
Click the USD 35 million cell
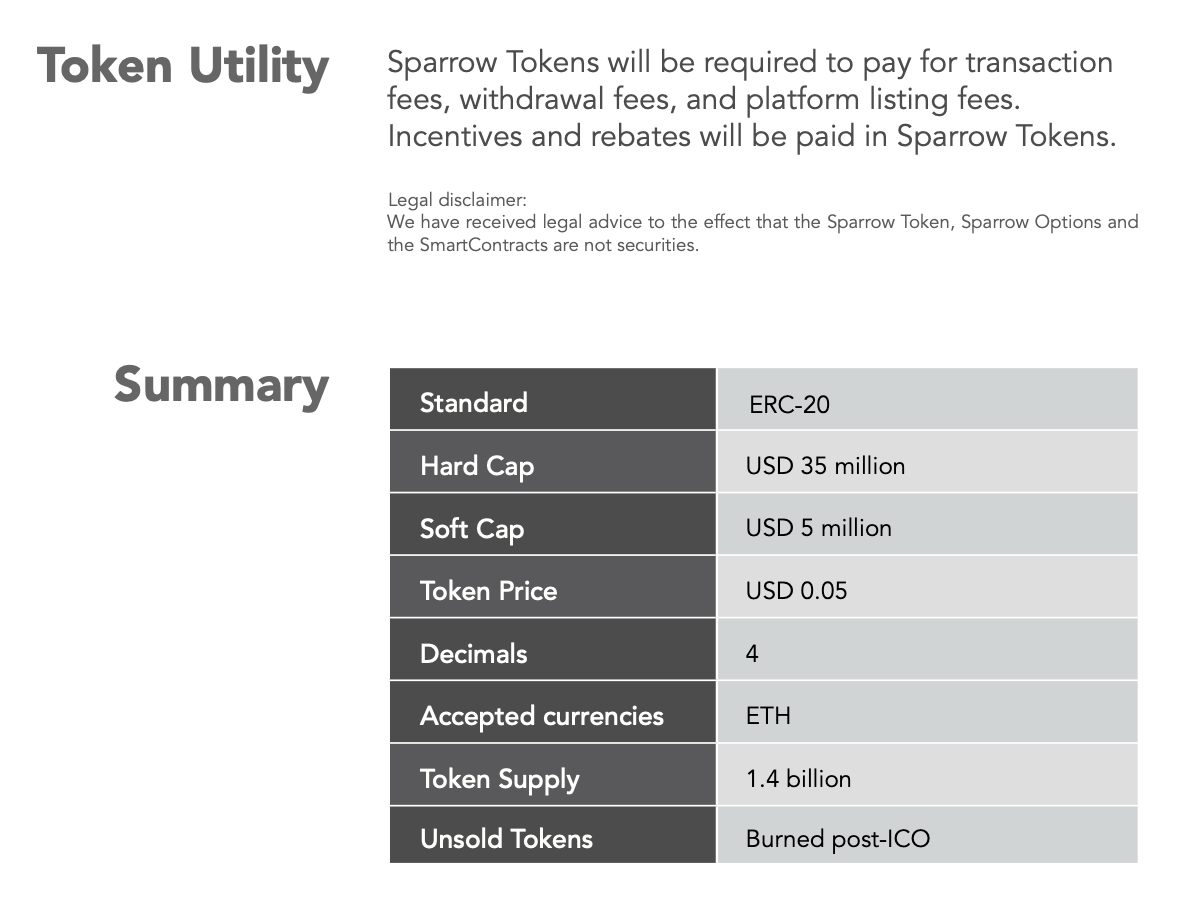[x=927, y=462]
